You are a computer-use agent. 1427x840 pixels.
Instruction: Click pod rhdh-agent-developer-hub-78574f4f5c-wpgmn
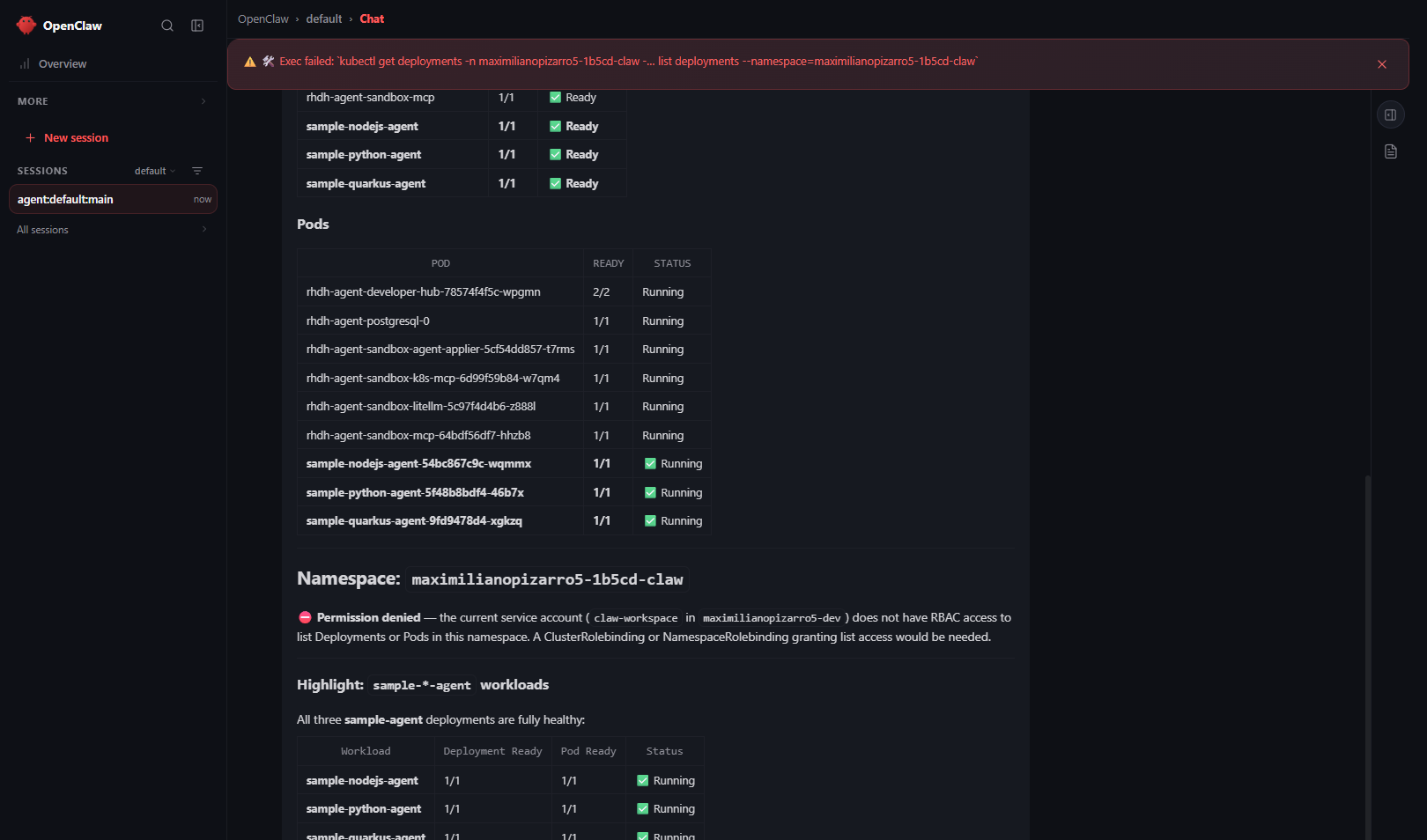[x=423, y=291]
